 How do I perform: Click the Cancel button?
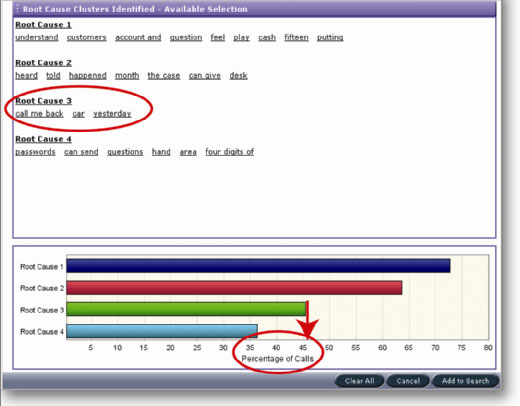click(x=408, y=381)
